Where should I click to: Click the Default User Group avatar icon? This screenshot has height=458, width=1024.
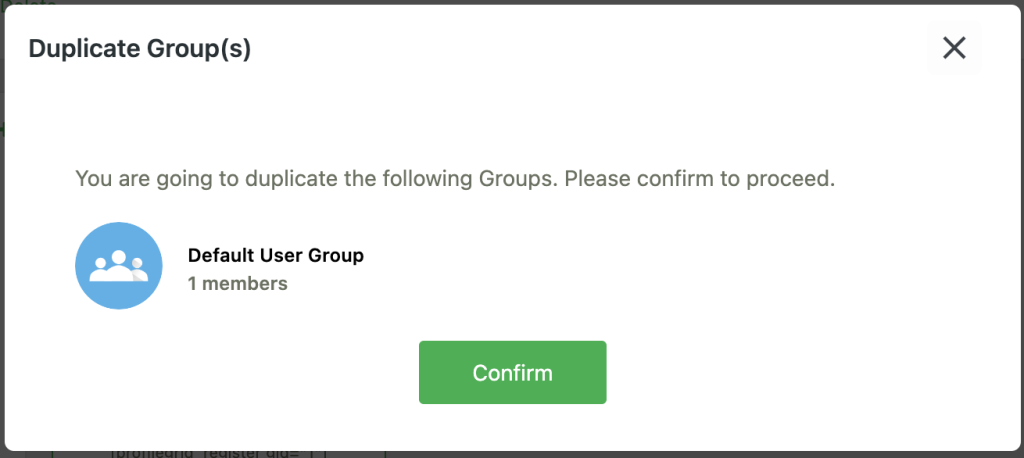click(x=119, y=266)
